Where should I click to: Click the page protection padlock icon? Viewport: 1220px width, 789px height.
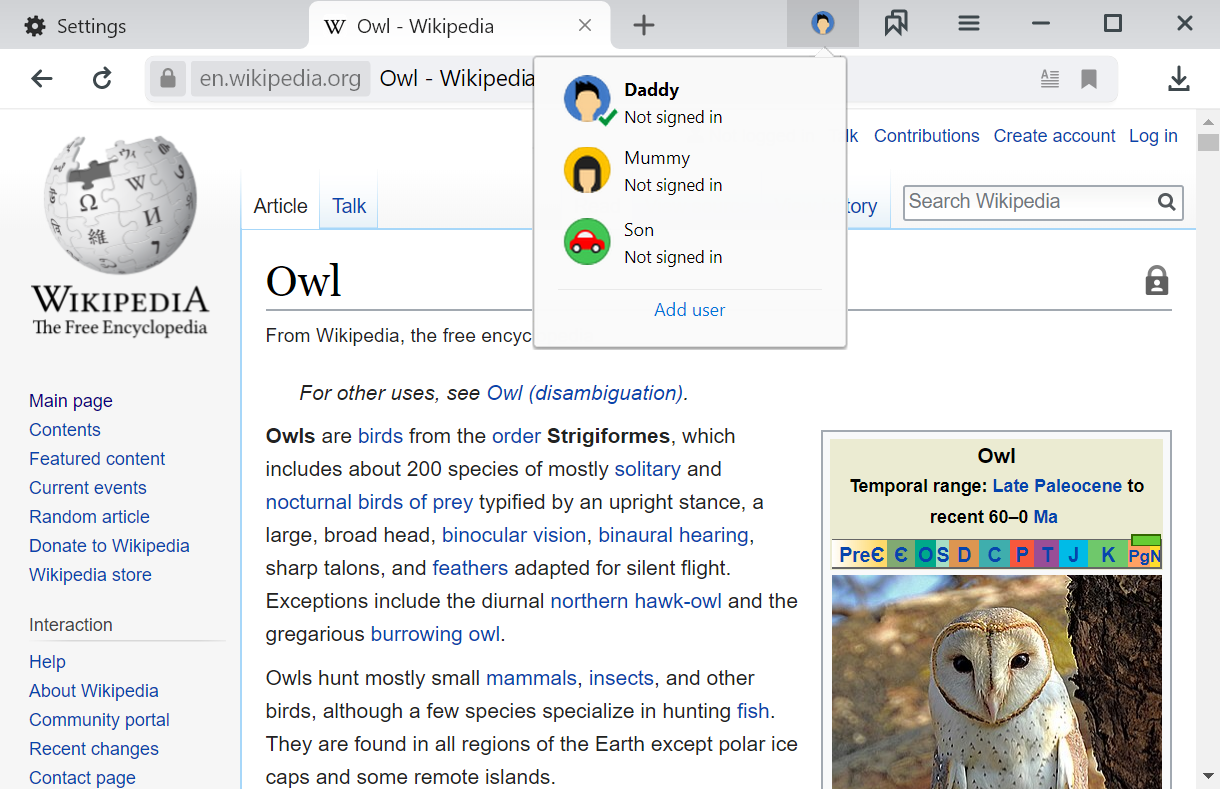[x=1157, y=281]
